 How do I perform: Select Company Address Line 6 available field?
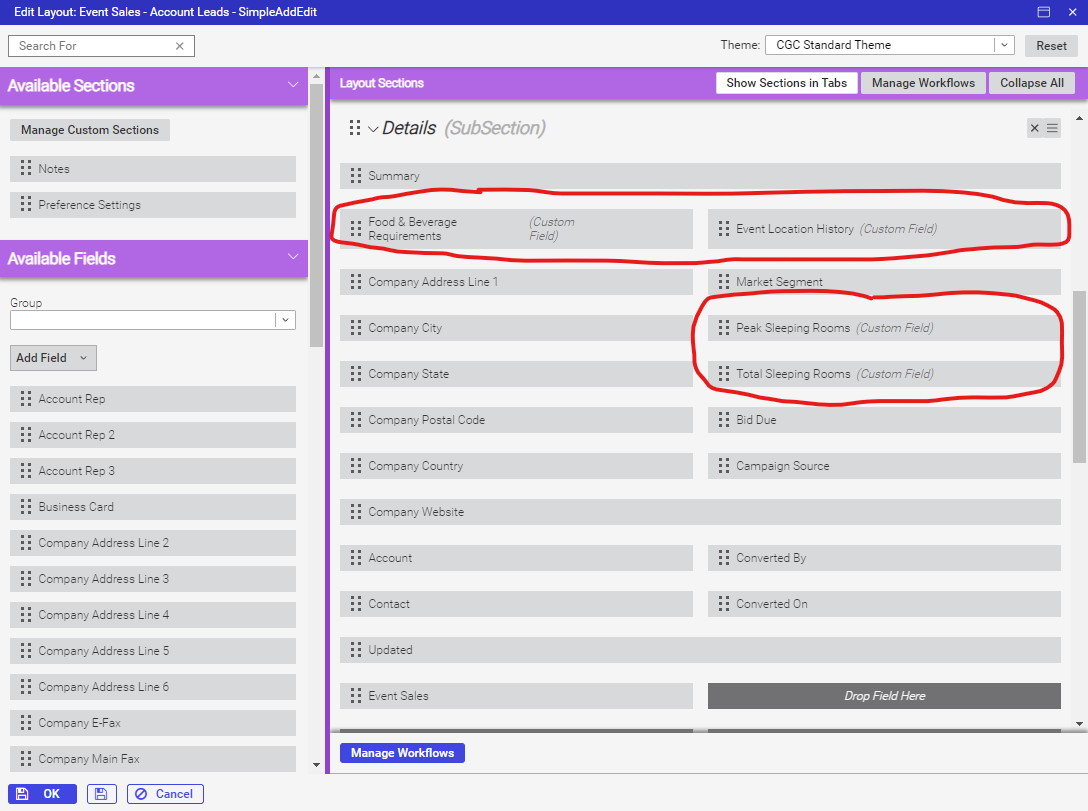tap(153, 688)
